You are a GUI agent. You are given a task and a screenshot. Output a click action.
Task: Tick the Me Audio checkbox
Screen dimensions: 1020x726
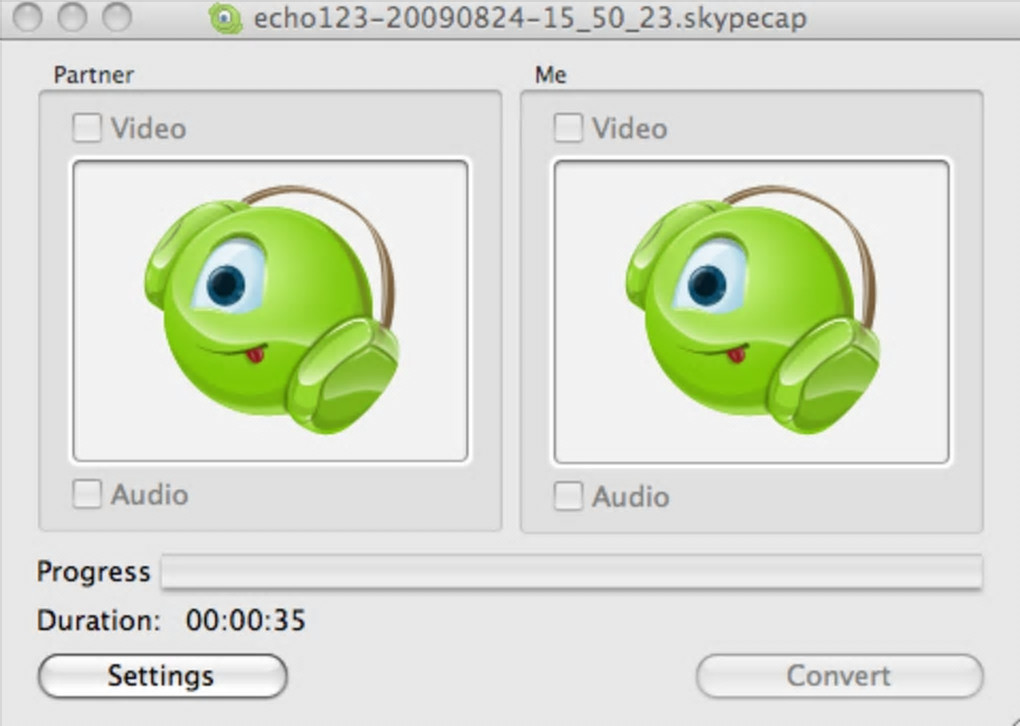click(x=568, y=496)
